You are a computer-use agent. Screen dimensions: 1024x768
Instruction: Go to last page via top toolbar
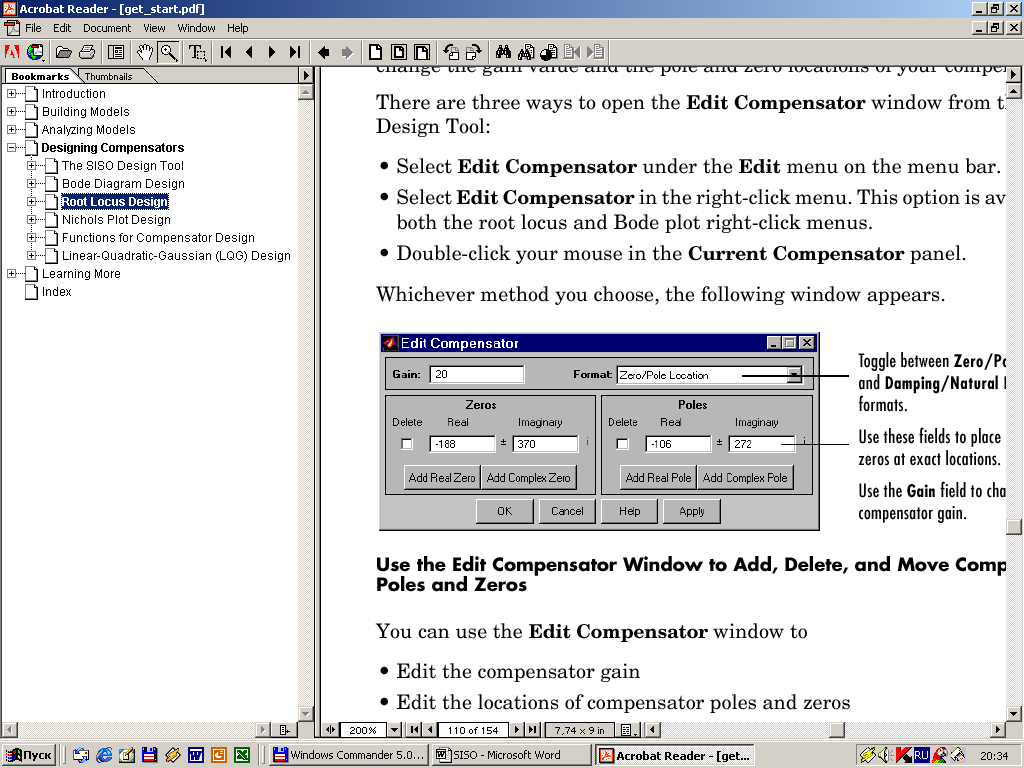pyautogui.click(x=295, y=52)
